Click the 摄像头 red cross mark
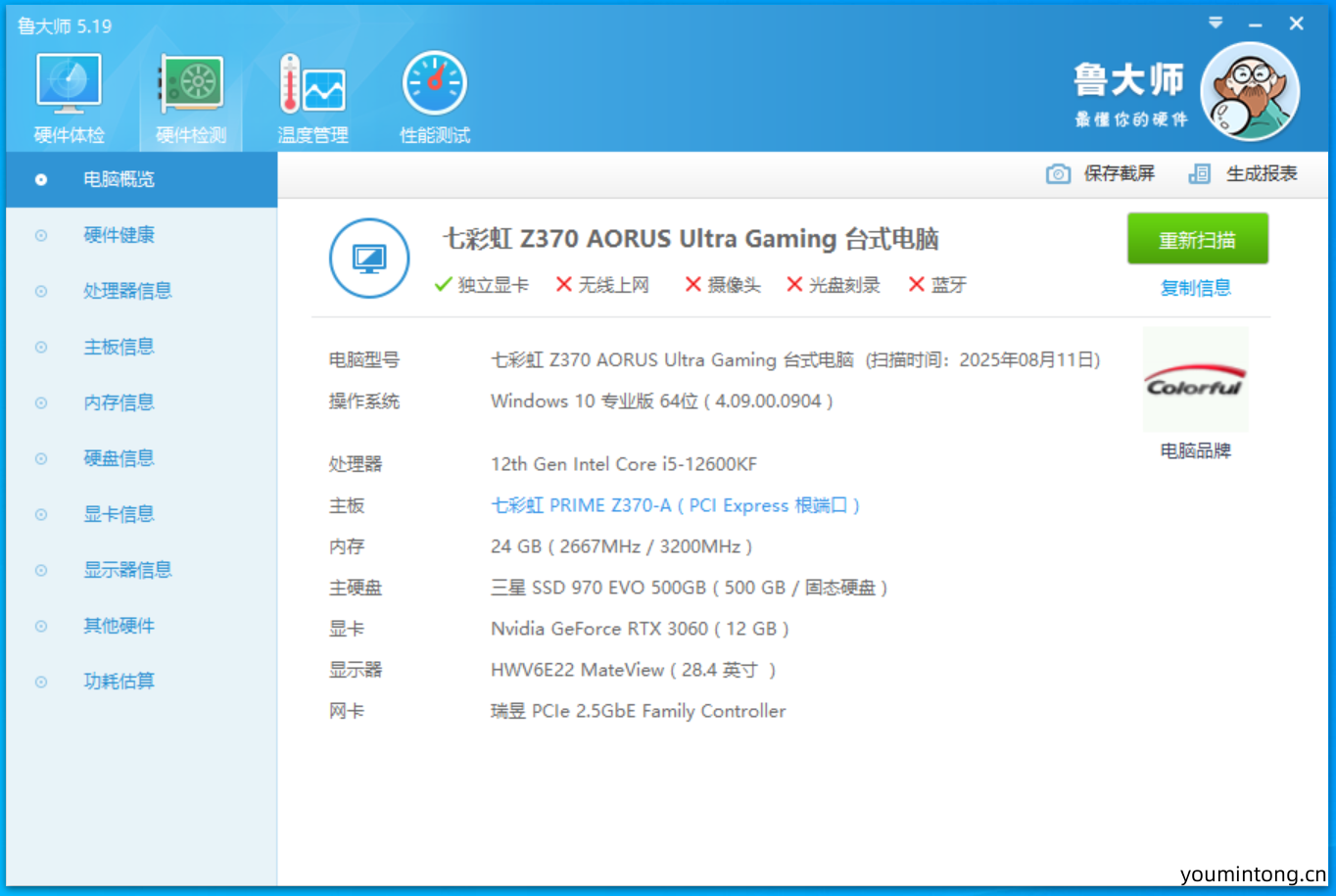The image size is (1336, 896). [x=693, y=285]
